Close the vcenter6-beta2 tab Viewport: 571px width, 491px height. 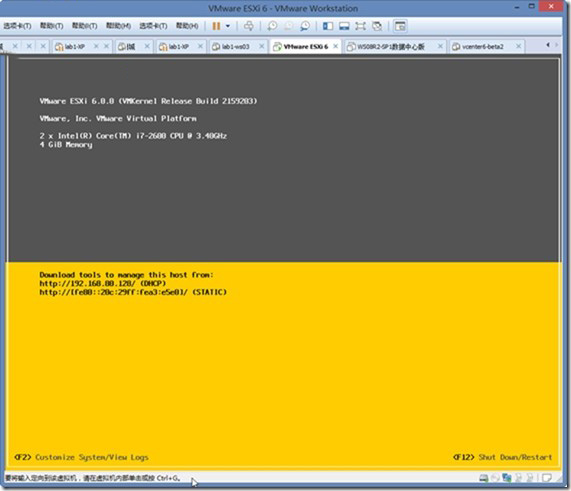click(x=518, y=46)
